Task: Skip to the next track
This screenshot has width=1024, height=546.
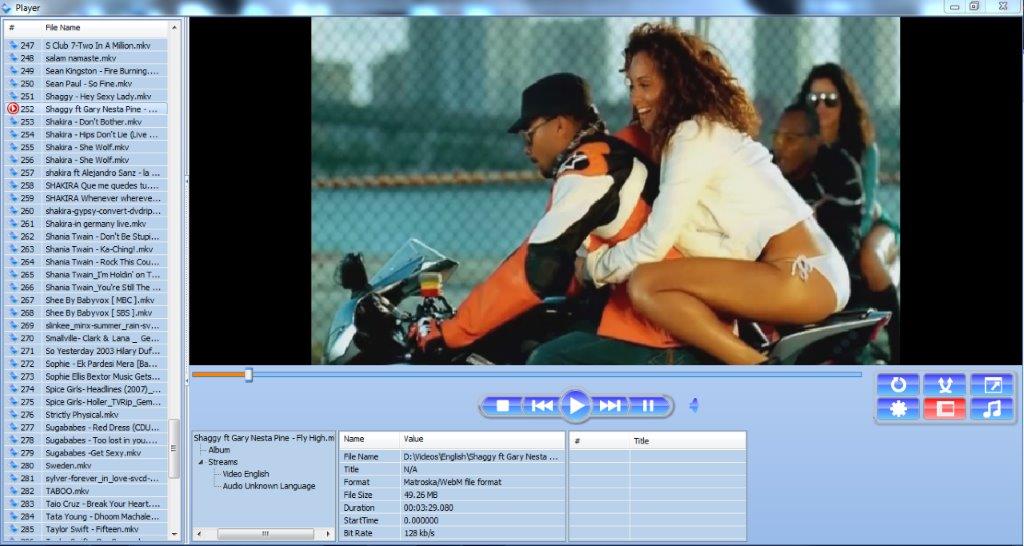Action: [609, 405]
